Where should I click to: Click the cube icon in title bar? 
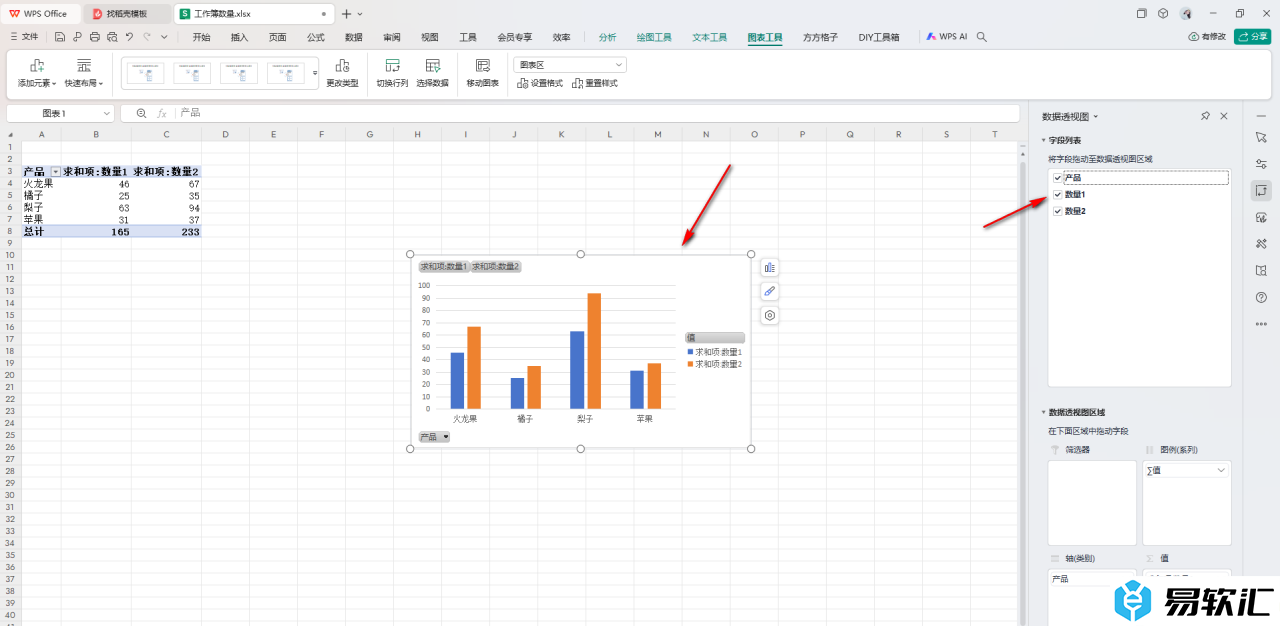[1163, 14]
